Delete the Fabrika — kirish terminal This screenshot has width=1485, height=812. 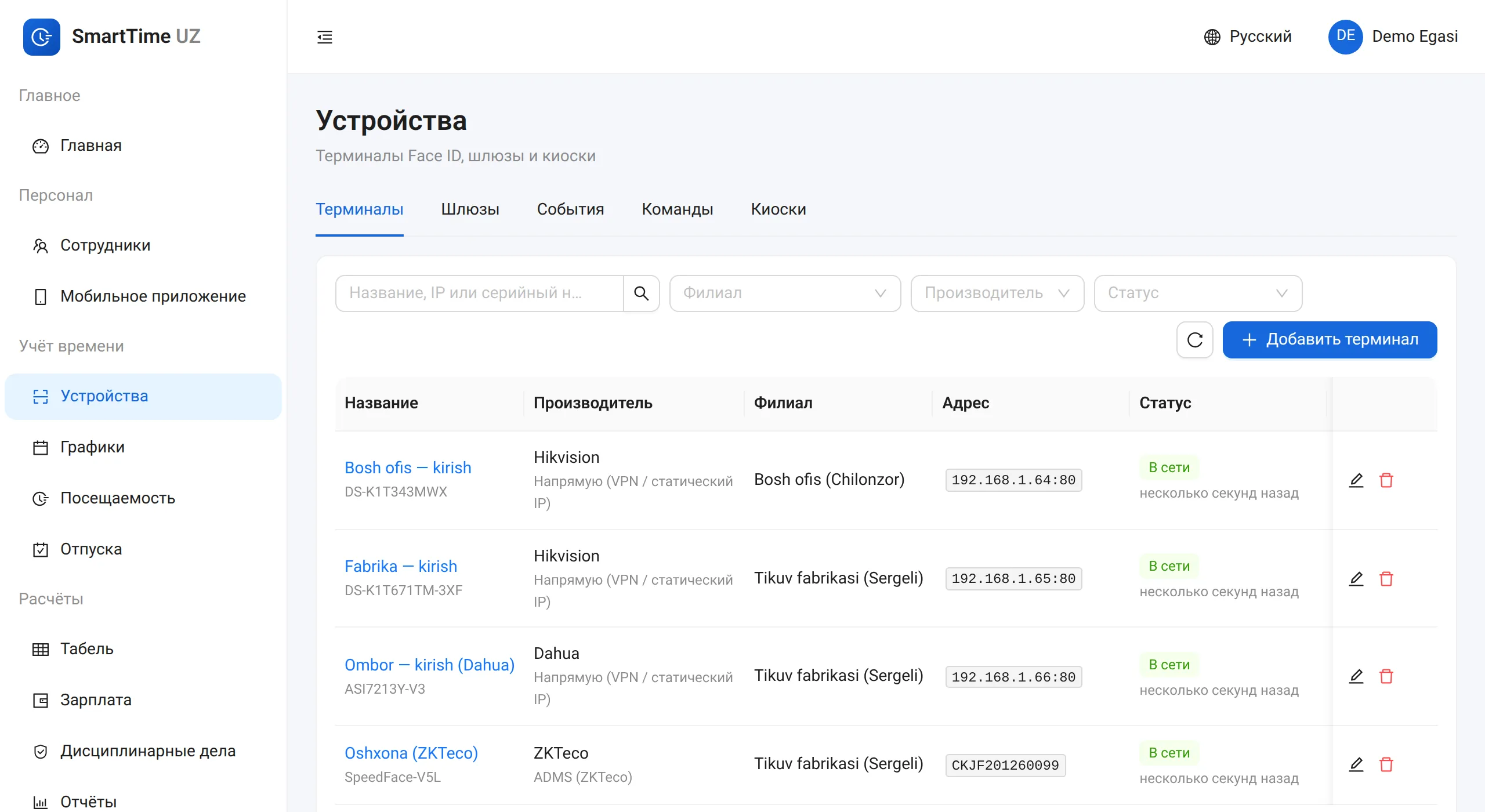click(1386, 579)
